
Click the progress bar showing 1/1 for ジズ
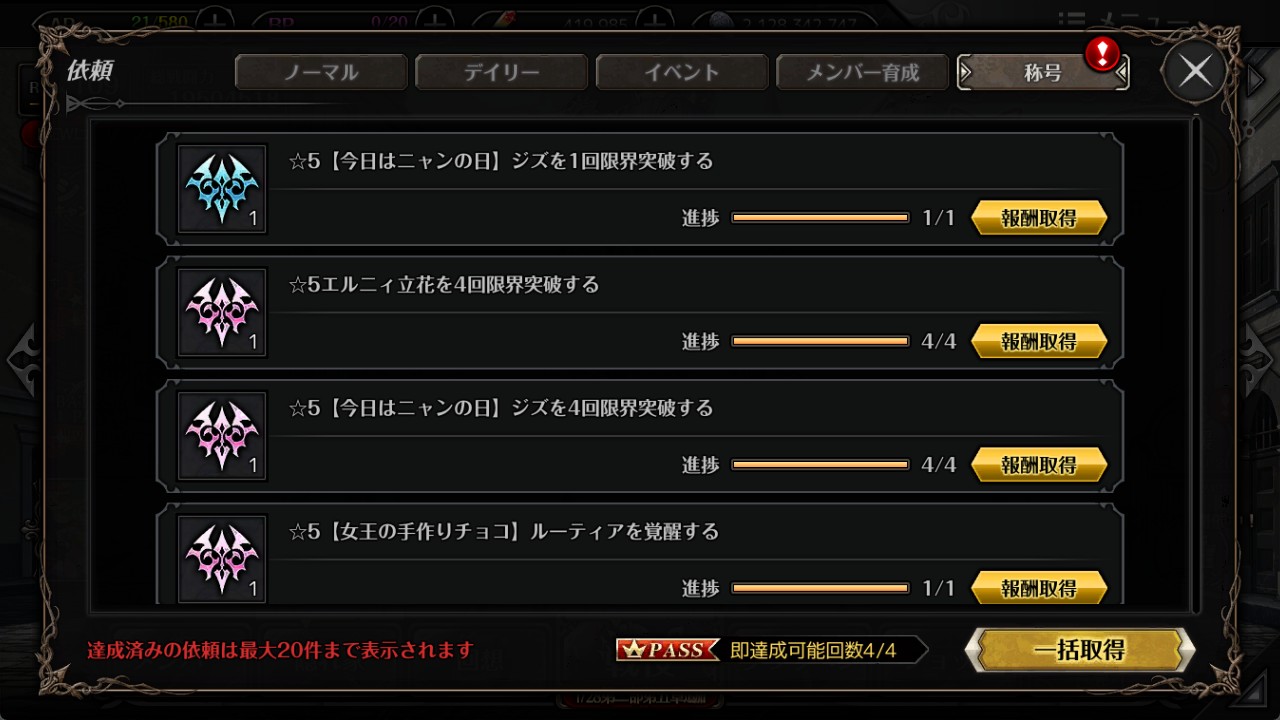tap(820, 218)
